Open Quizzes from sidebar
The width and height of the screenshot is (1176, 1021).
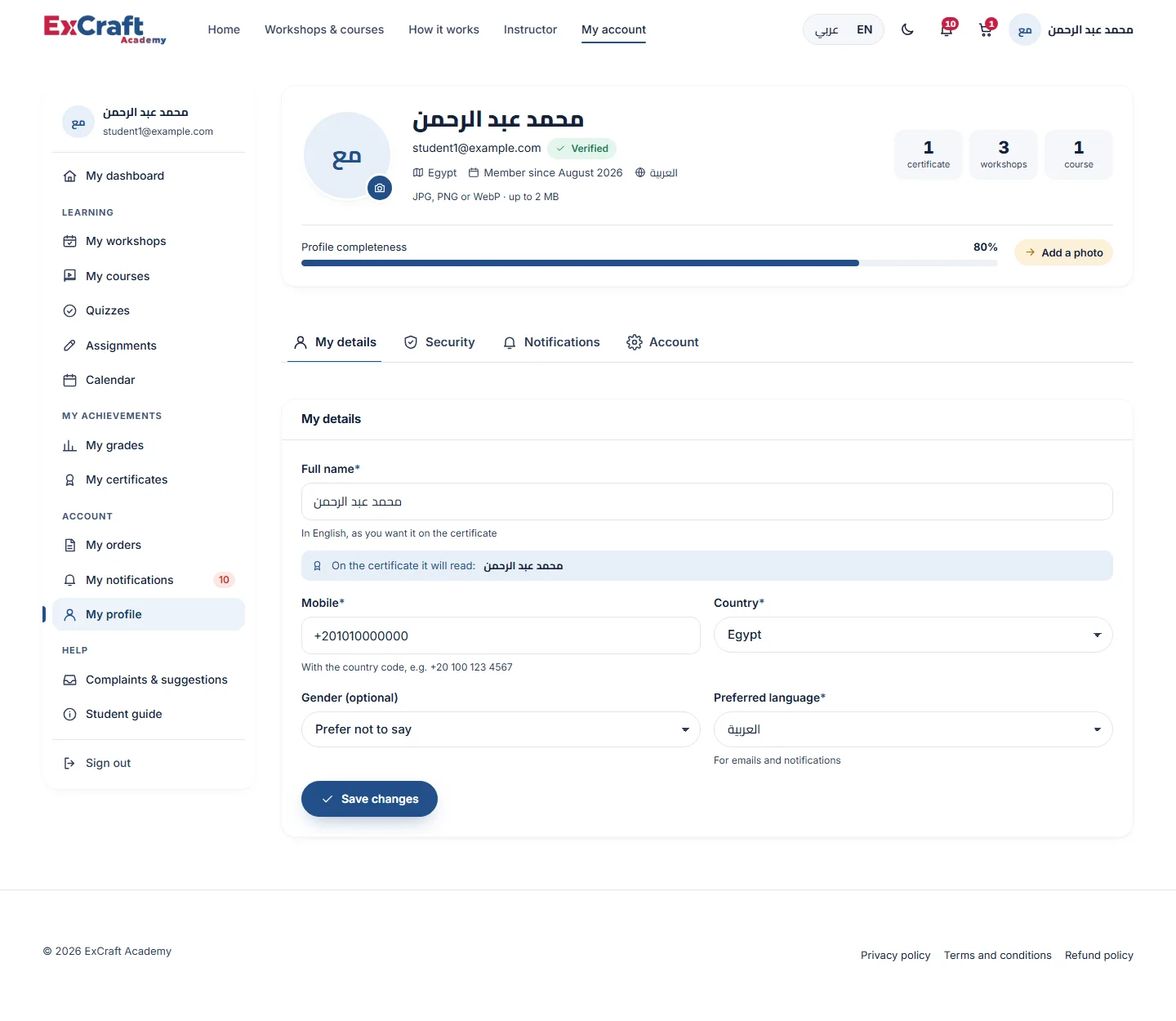(x=149, y=310)
